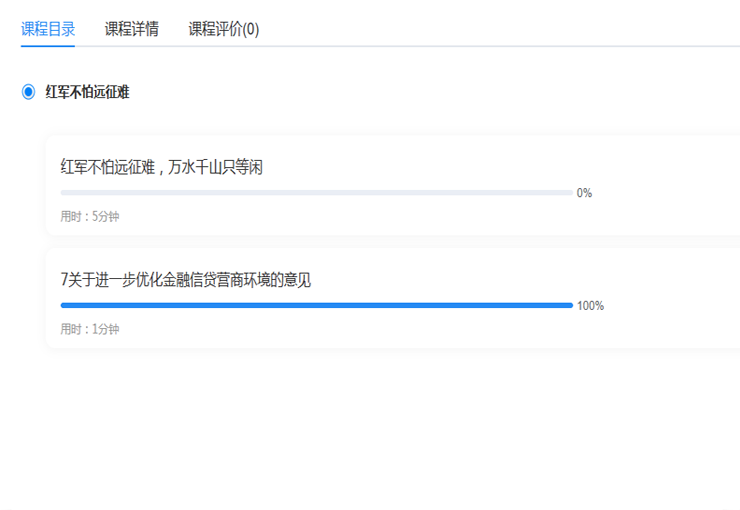Click the midpoint of the 100% bar
This screenshot has width=740, height=510.
pyautogui.click(x=316, y=305)
